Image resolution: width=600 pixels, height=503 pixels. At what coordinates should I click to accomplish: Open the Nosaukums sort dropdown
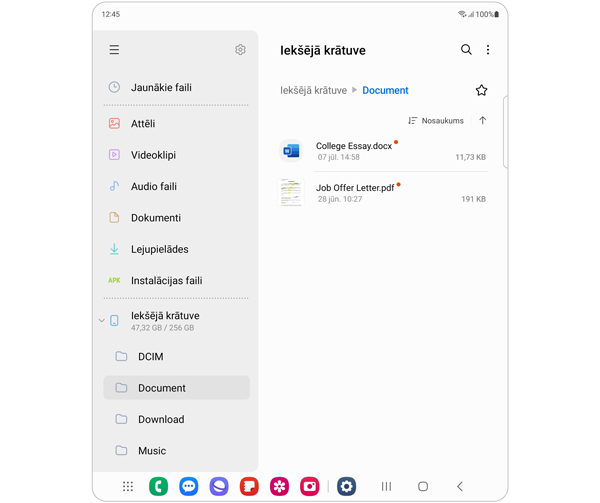[x=436, y=121]
